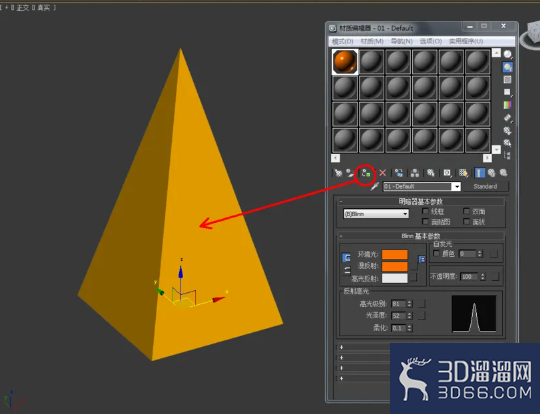540x414 pixels.
Task: Click the 不透明度 opacity map button
Action: (495, 276)
